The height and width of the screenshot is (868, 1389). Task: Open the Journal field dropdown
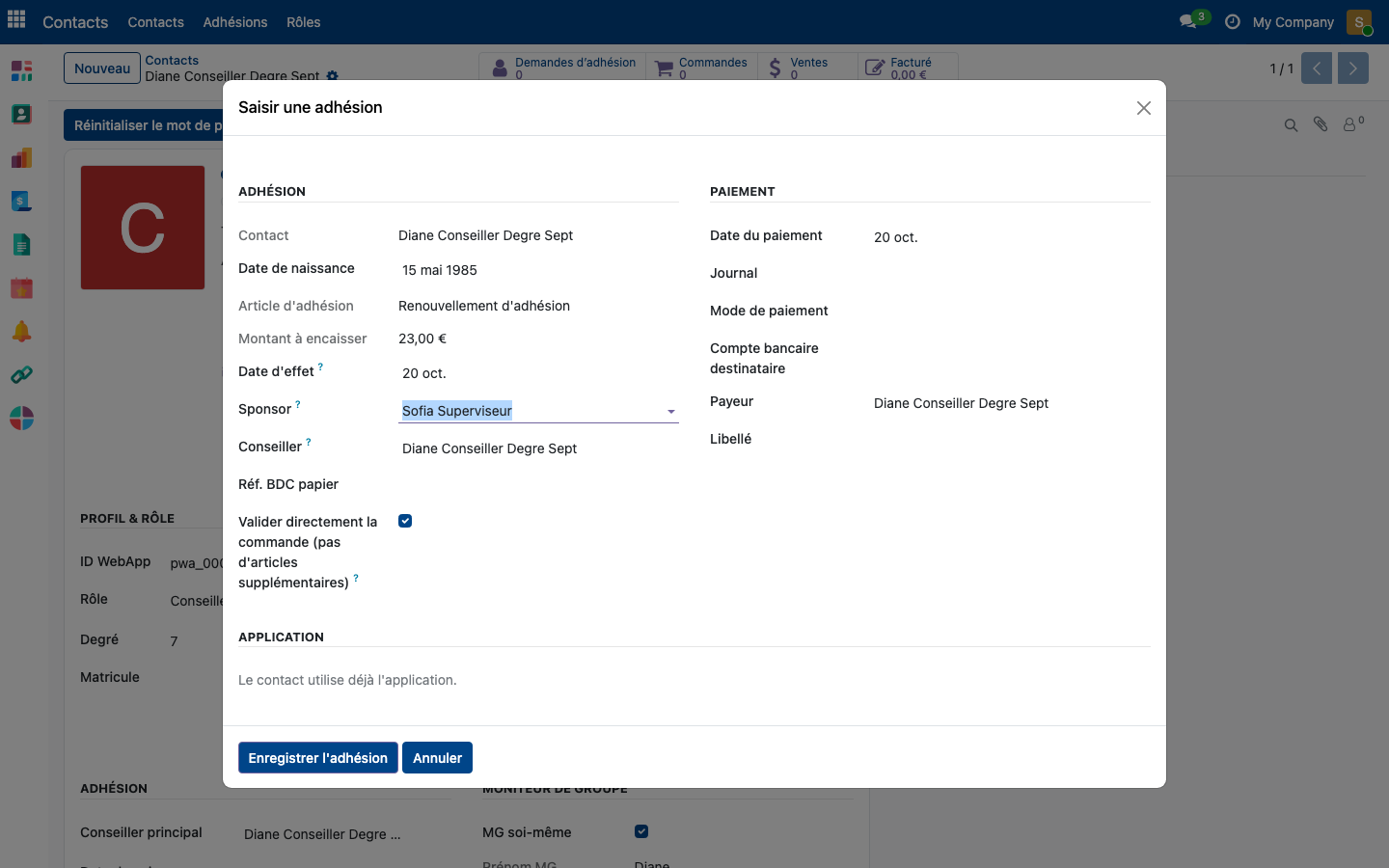click(x=1010, y=274)
